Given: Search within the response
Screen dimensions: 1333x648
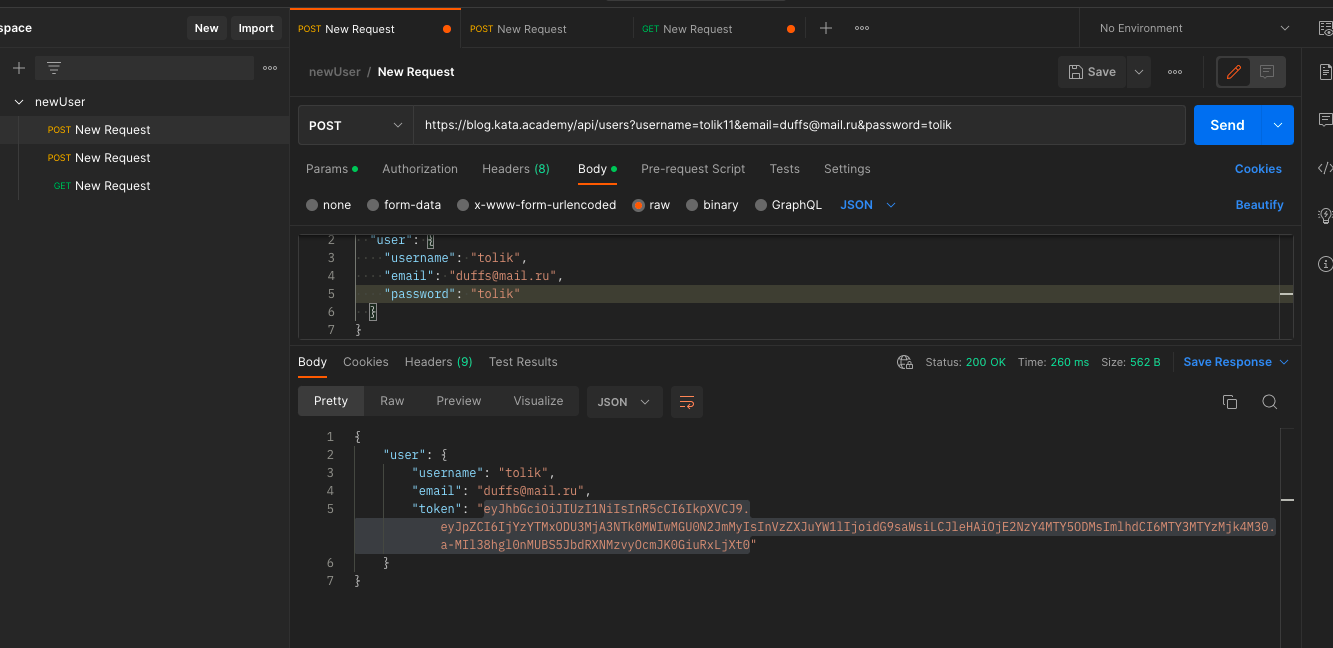Looking at the screenshot, I should coord(1269,401).
